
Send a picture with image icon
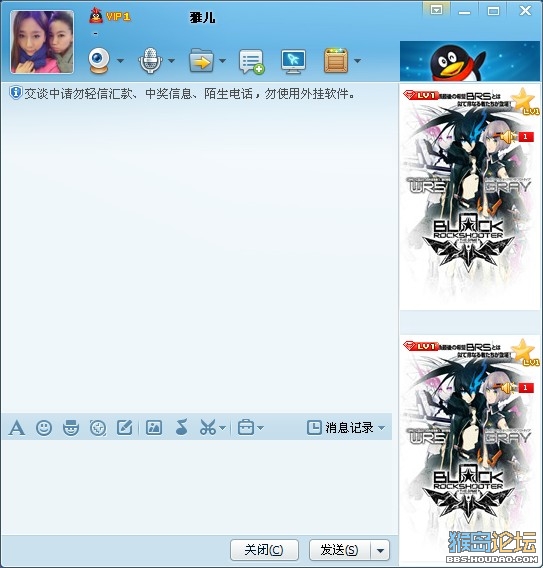click(x=154, y=427)
